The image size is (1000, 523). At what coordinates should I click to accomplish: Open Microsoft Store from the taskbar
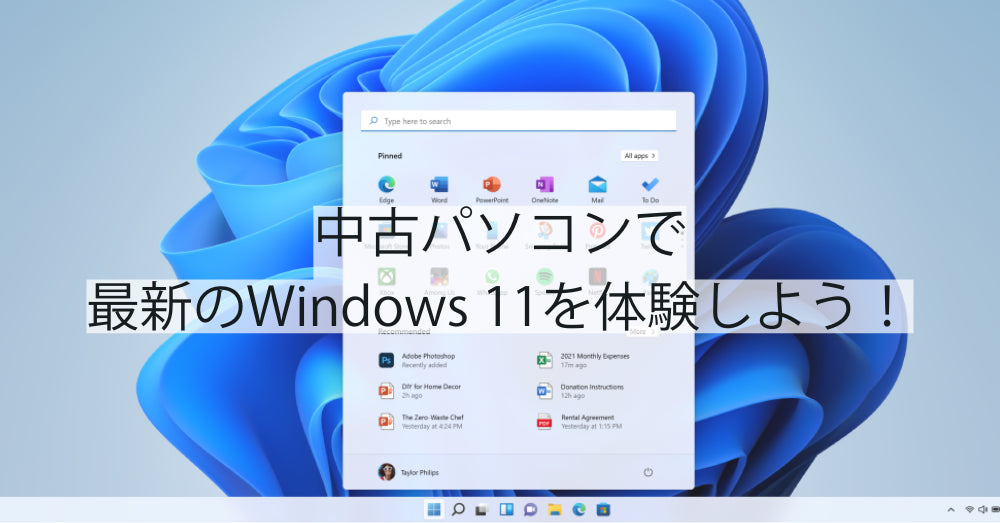pos(603,510)
